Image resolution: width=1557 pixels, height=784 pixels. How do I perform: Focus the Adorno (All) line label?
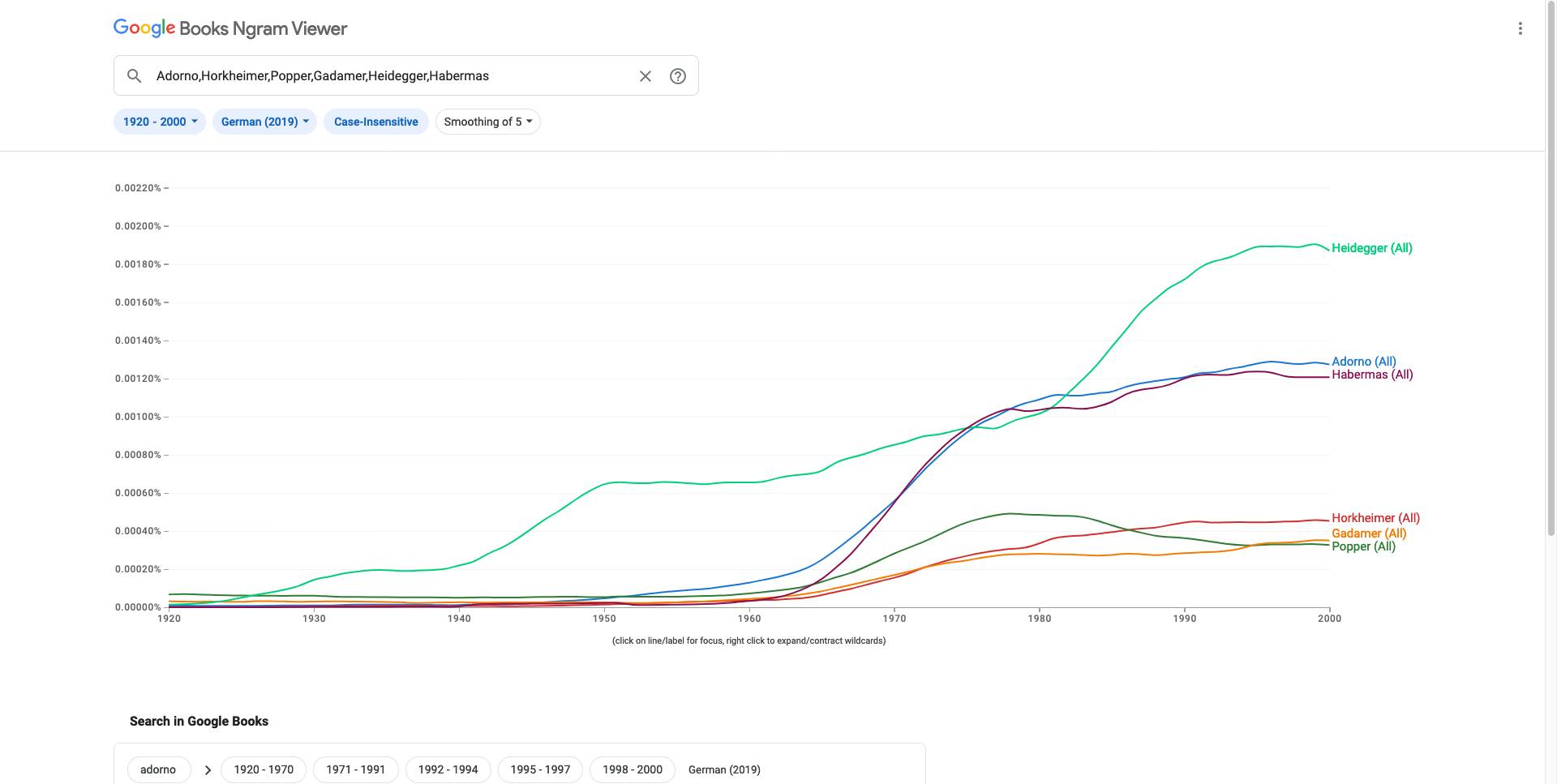(1364, 362)
